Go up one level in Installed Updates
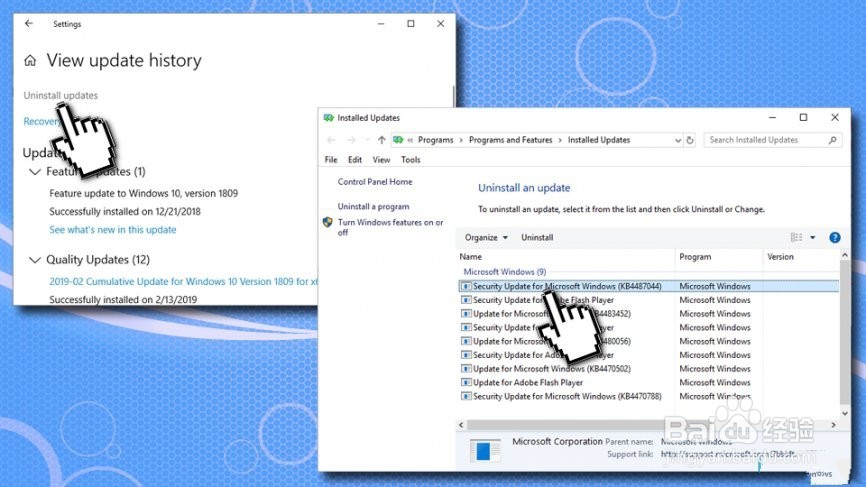The image size is (866, 487). tap(381, 140)
